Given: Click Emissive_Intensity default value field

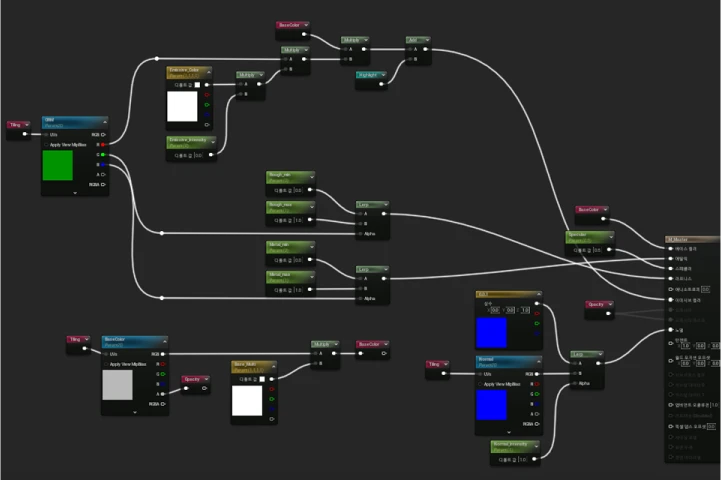Looking at the screenshot, I should tap(198, 155).
